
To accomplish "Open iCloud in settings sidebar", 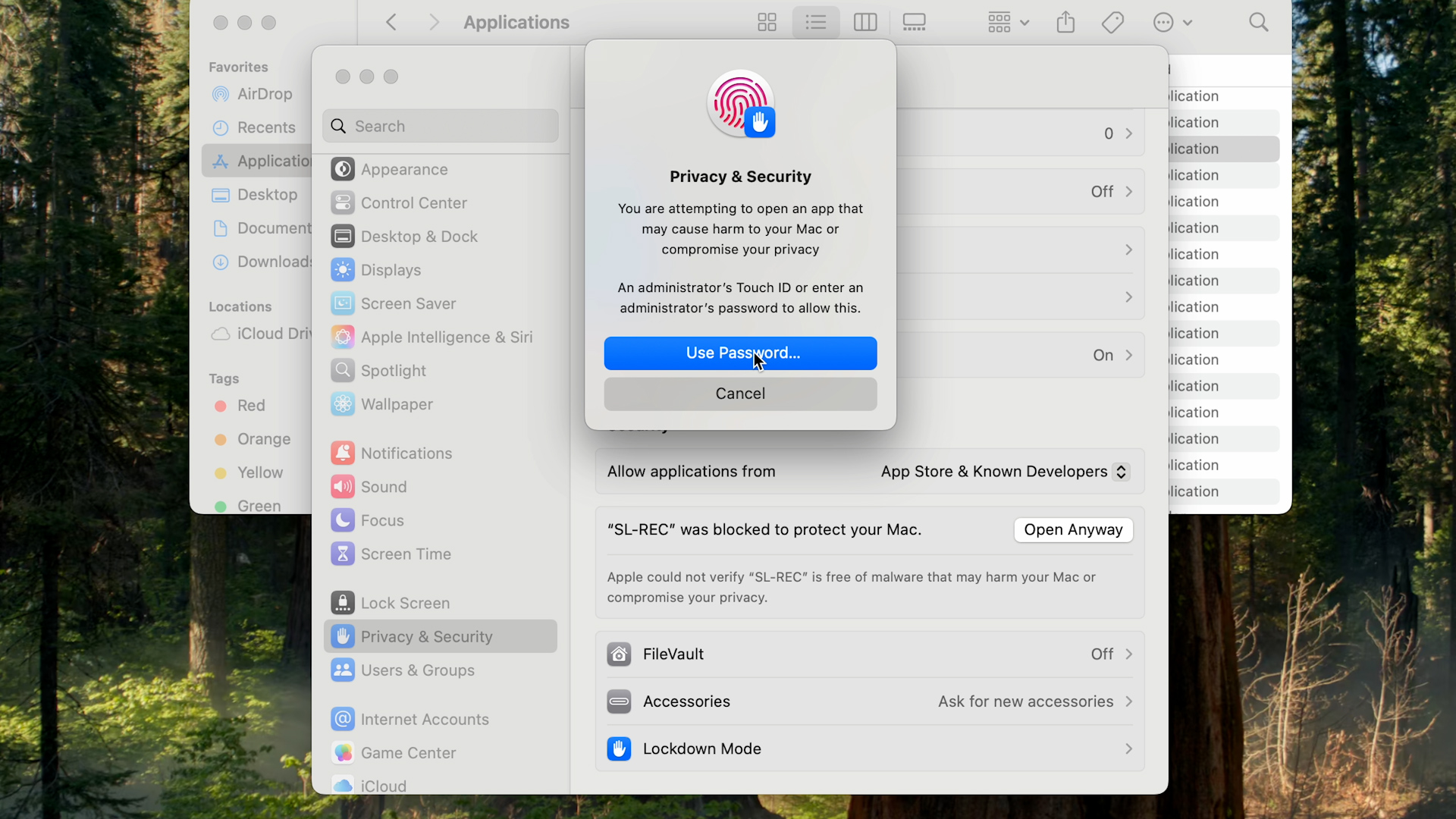I will [441, 786].
